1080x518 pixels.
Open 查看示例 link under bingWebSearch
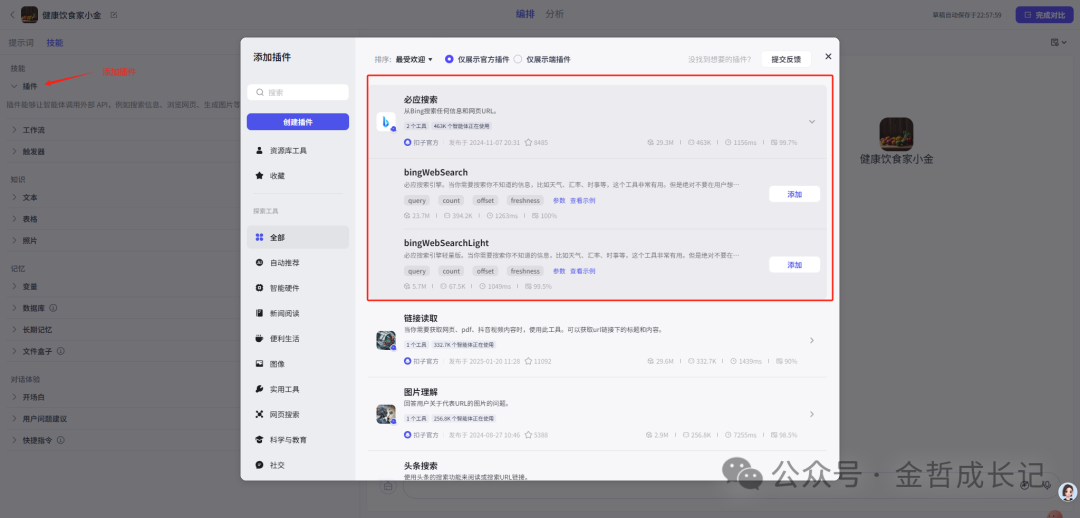(x=583, y=200)
